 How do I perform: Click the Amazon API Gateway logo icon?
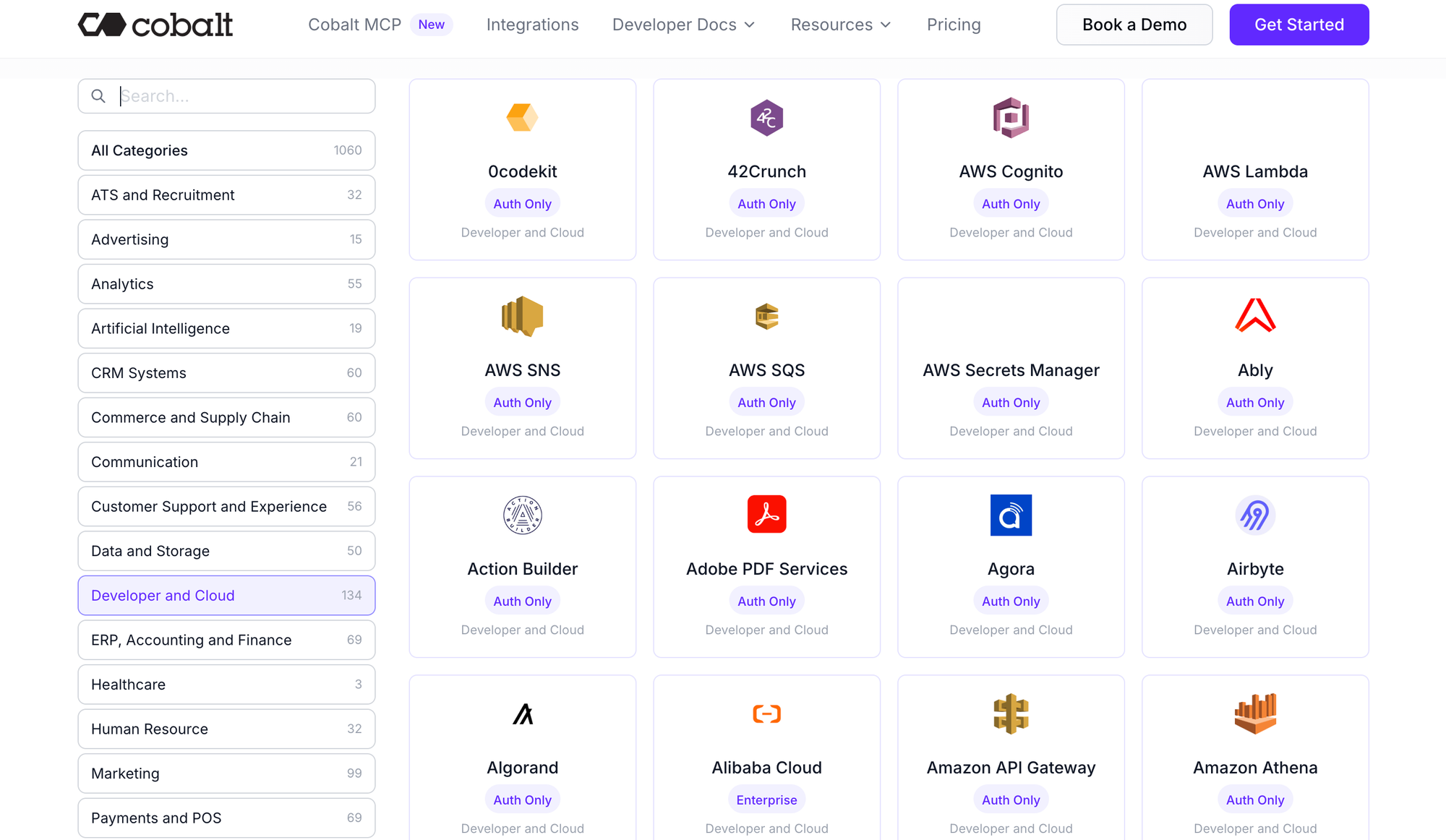point(1011,714)
